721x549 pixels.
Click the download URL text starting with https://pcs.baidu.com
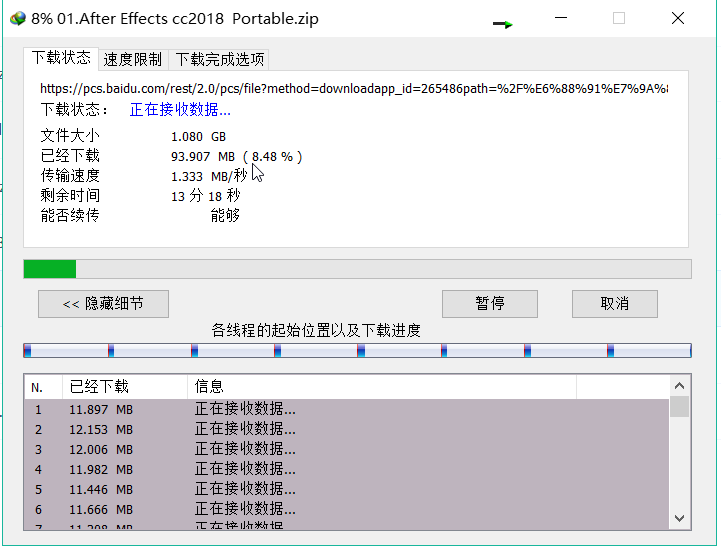pyautogui.click(x=354, y=88)
